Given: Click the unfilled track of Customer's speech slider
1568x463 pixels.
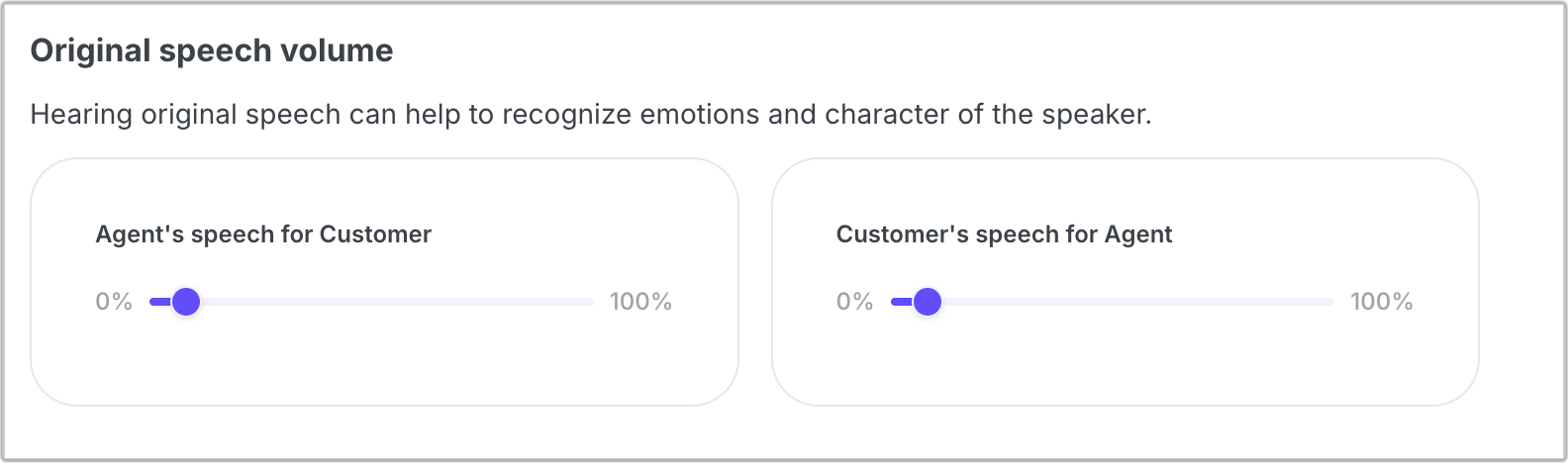Looking at the screenshot, I should tap(1136, 302).
